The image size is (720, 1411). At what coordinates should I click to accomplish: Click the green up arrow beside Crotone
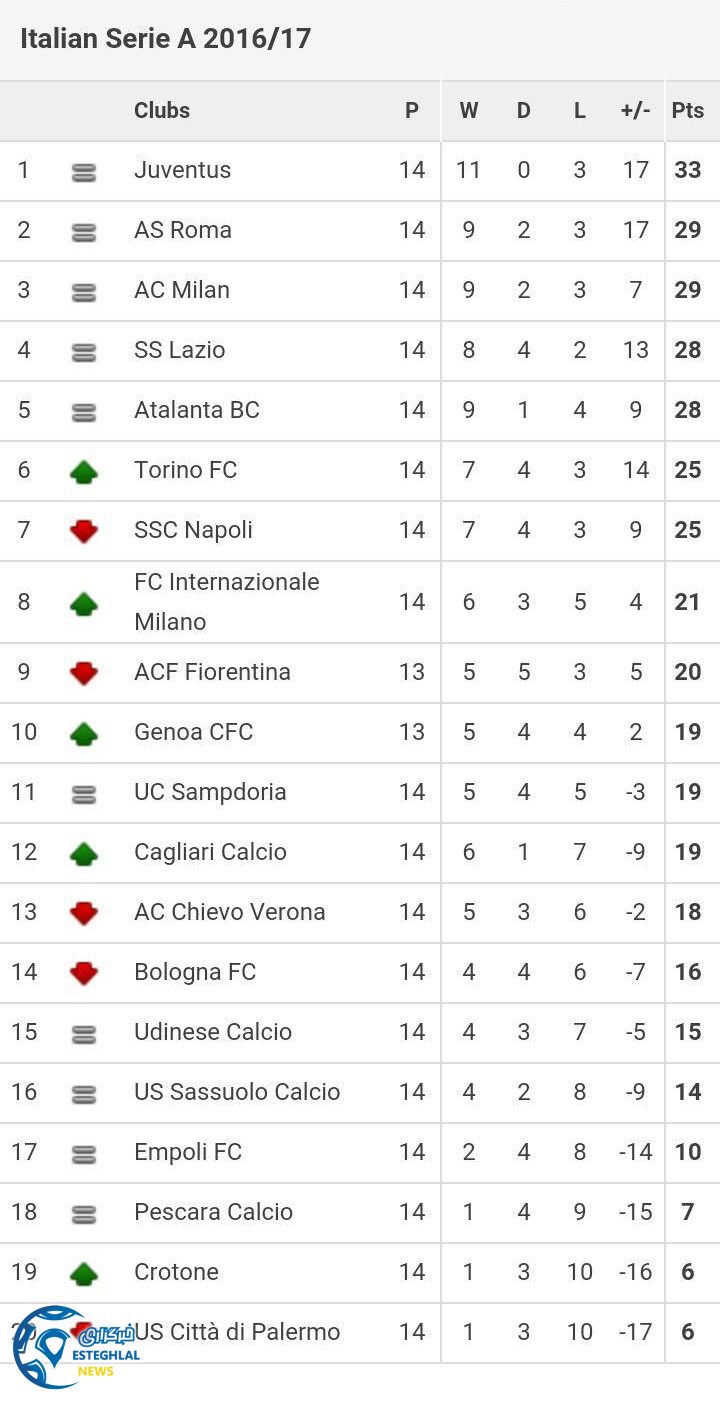point(84,1273)
